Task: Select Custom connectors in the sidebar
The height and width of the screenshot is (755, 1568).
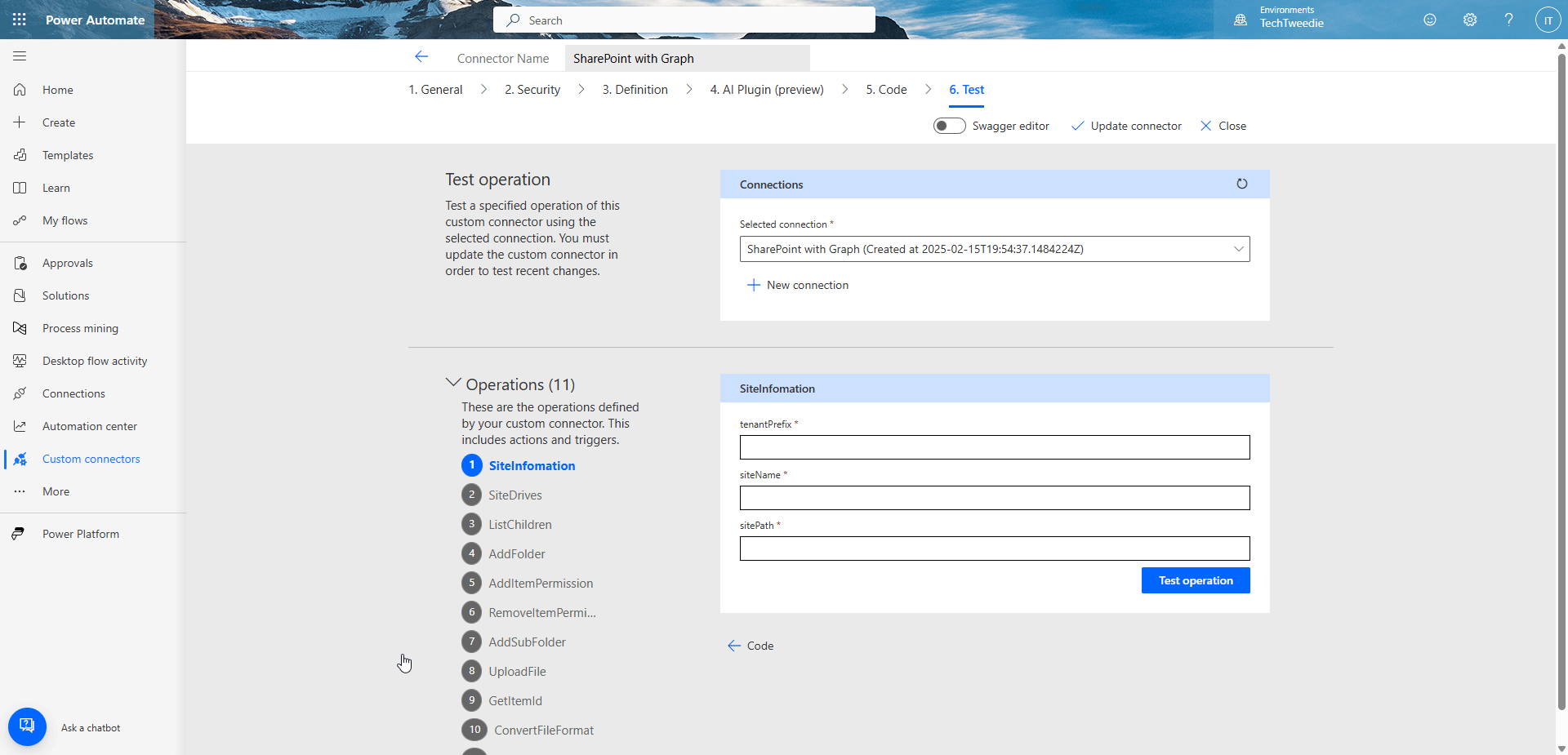Action: point(91,459)
